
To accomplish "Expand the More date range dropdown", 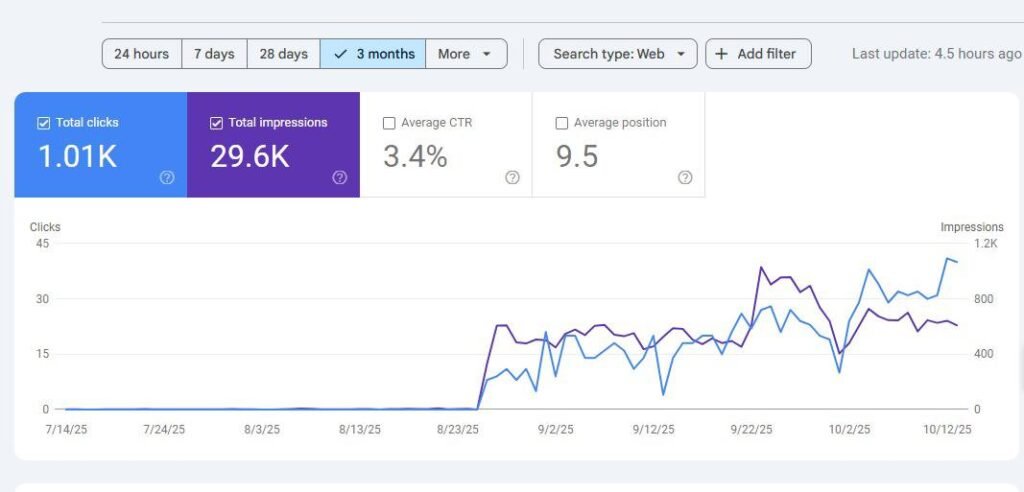I will pyautogui.click(x=465, y=54).
